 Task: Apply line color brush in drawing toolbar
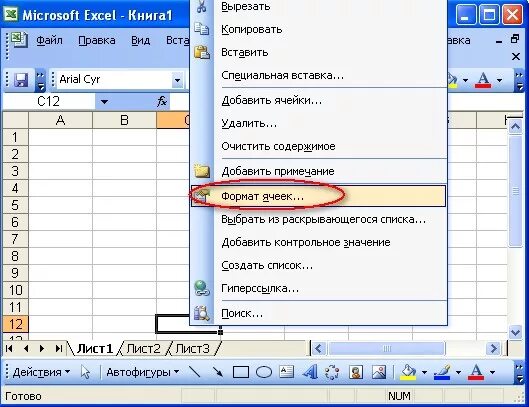[x=442, y=372]
